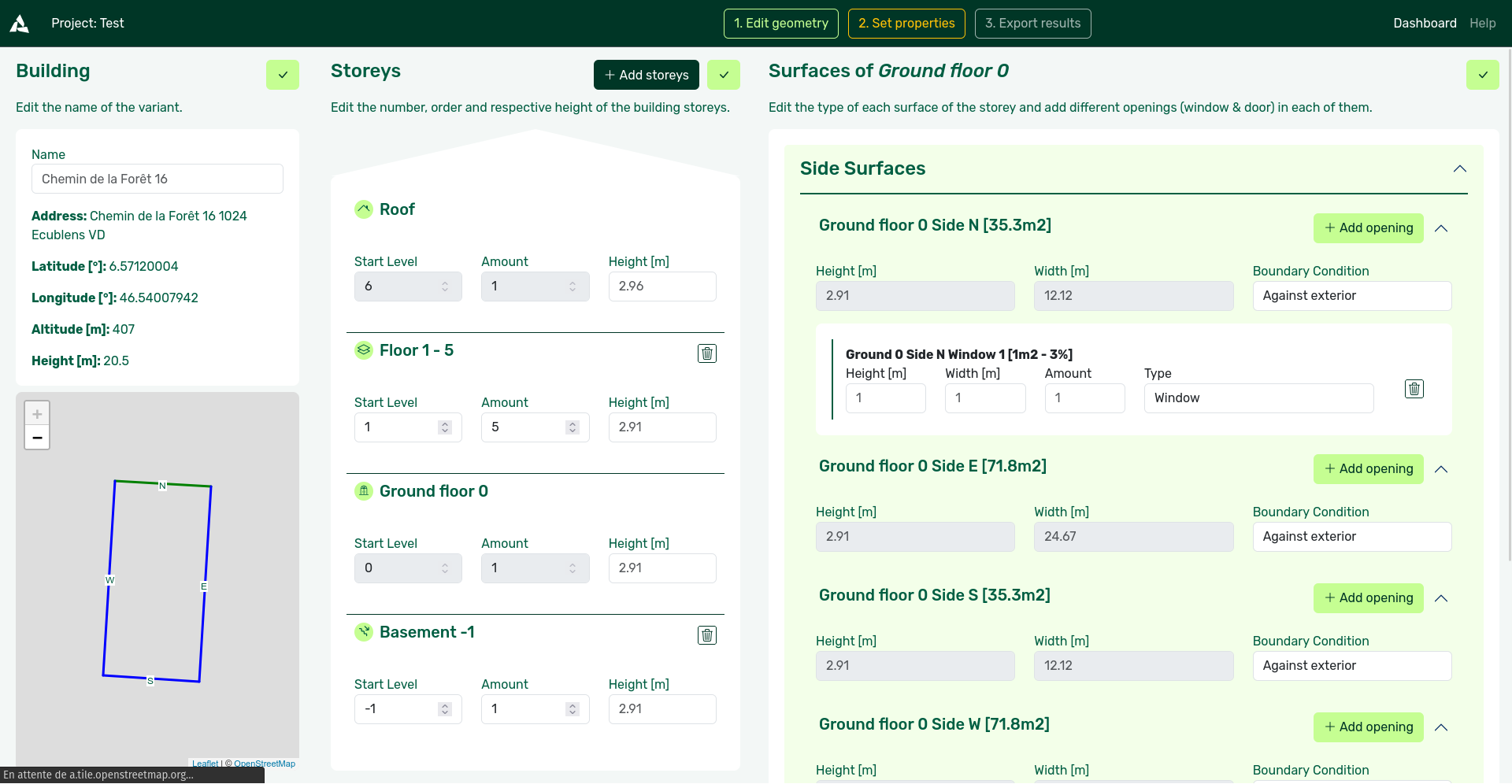Viewport: 1512px width, 784px height.
Task: Edit the Roof Height field
Action: click(662, 287)
